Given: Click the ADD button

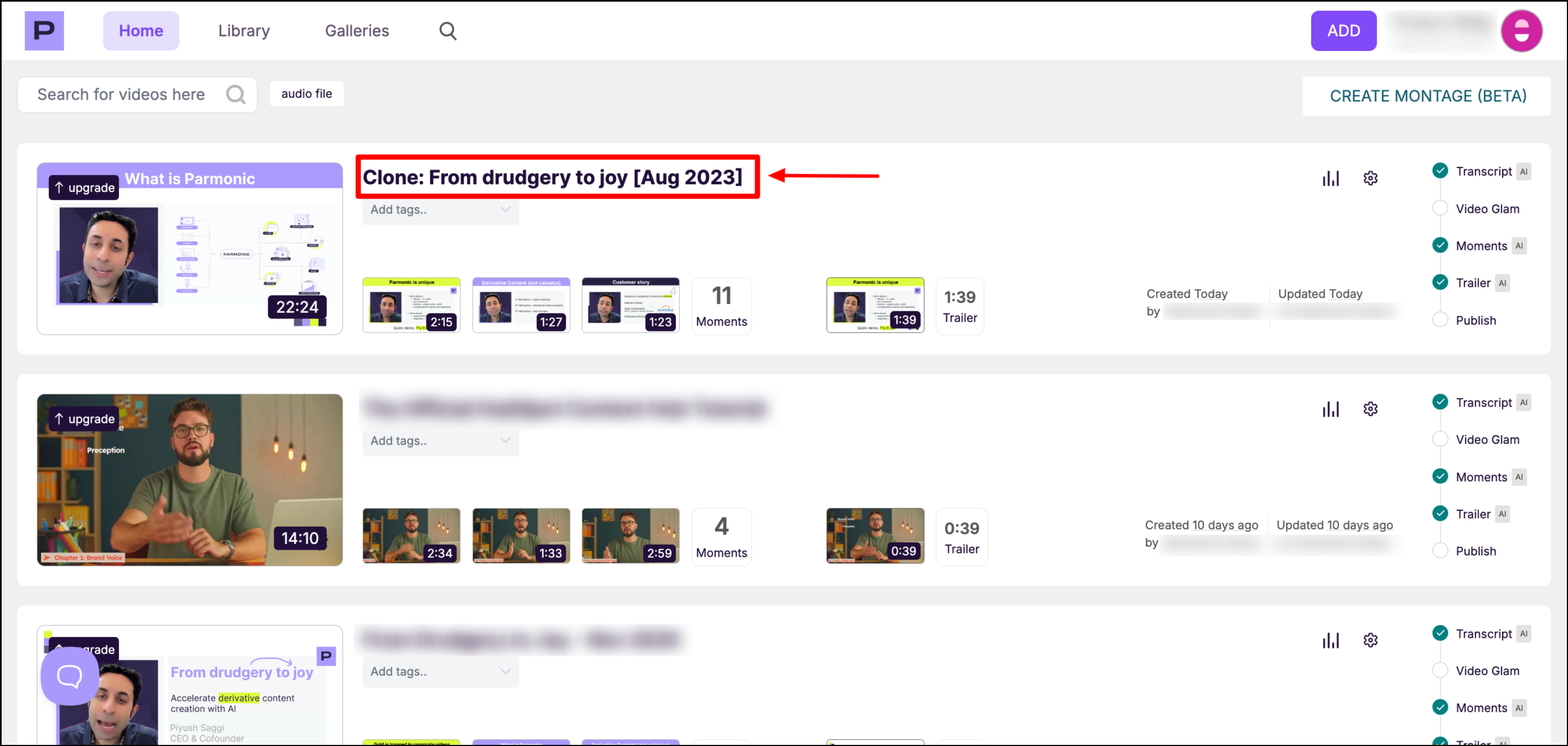Looking at the screenshot, I should pyautogui.click(x=1343, y=30).
